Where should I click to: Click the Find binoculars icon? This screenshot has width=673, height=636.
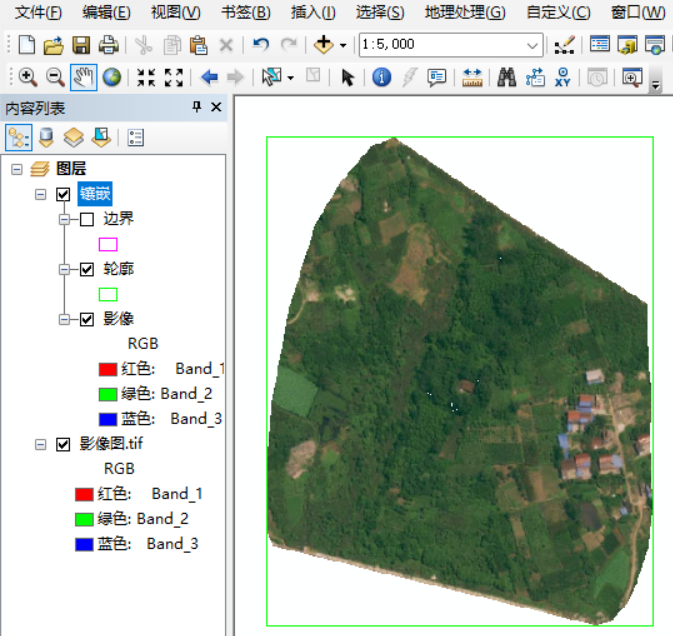pos(507,78)
